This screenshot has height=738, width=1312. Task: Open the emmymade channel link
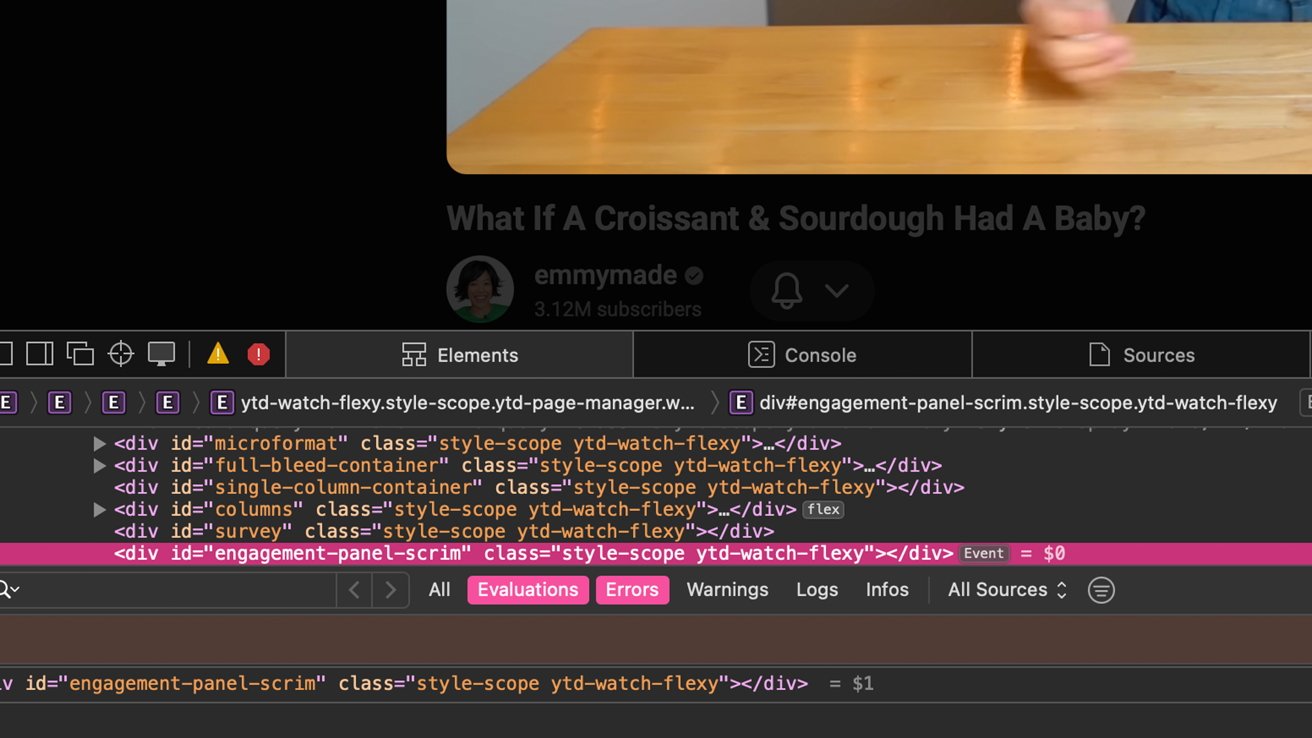point(605,275)
